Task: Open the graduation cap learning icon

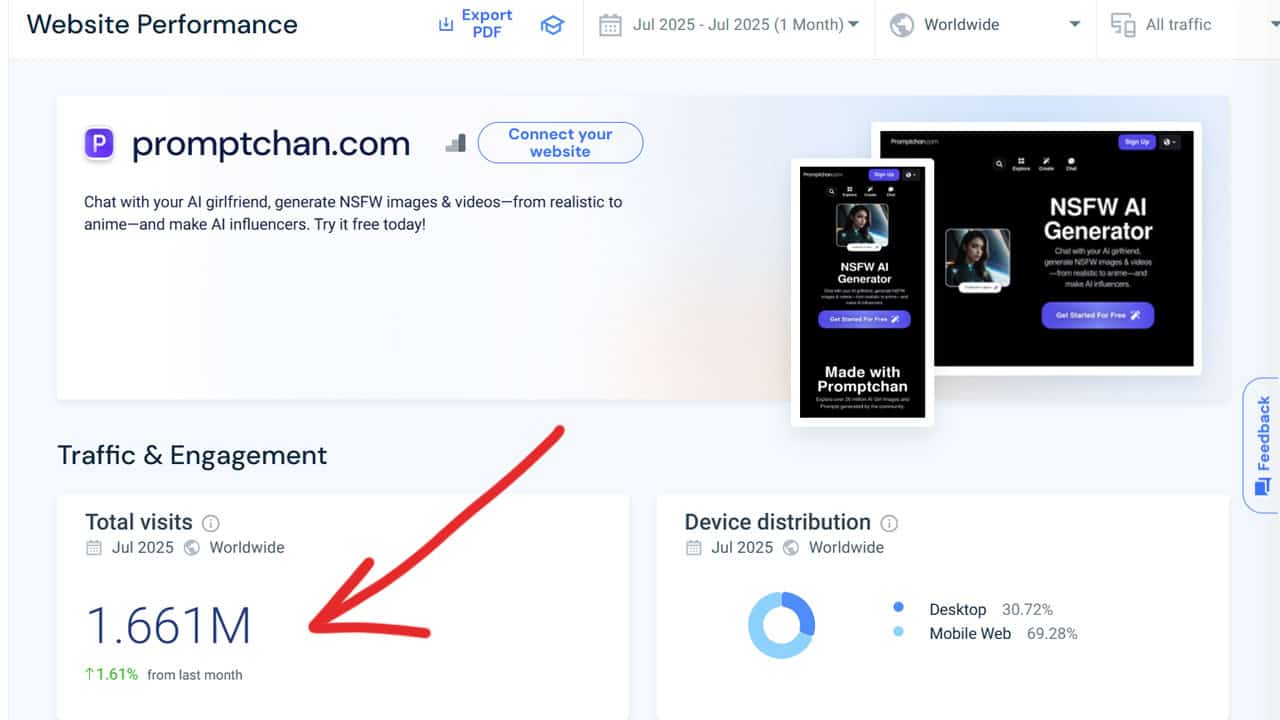Action: point(552,25)
